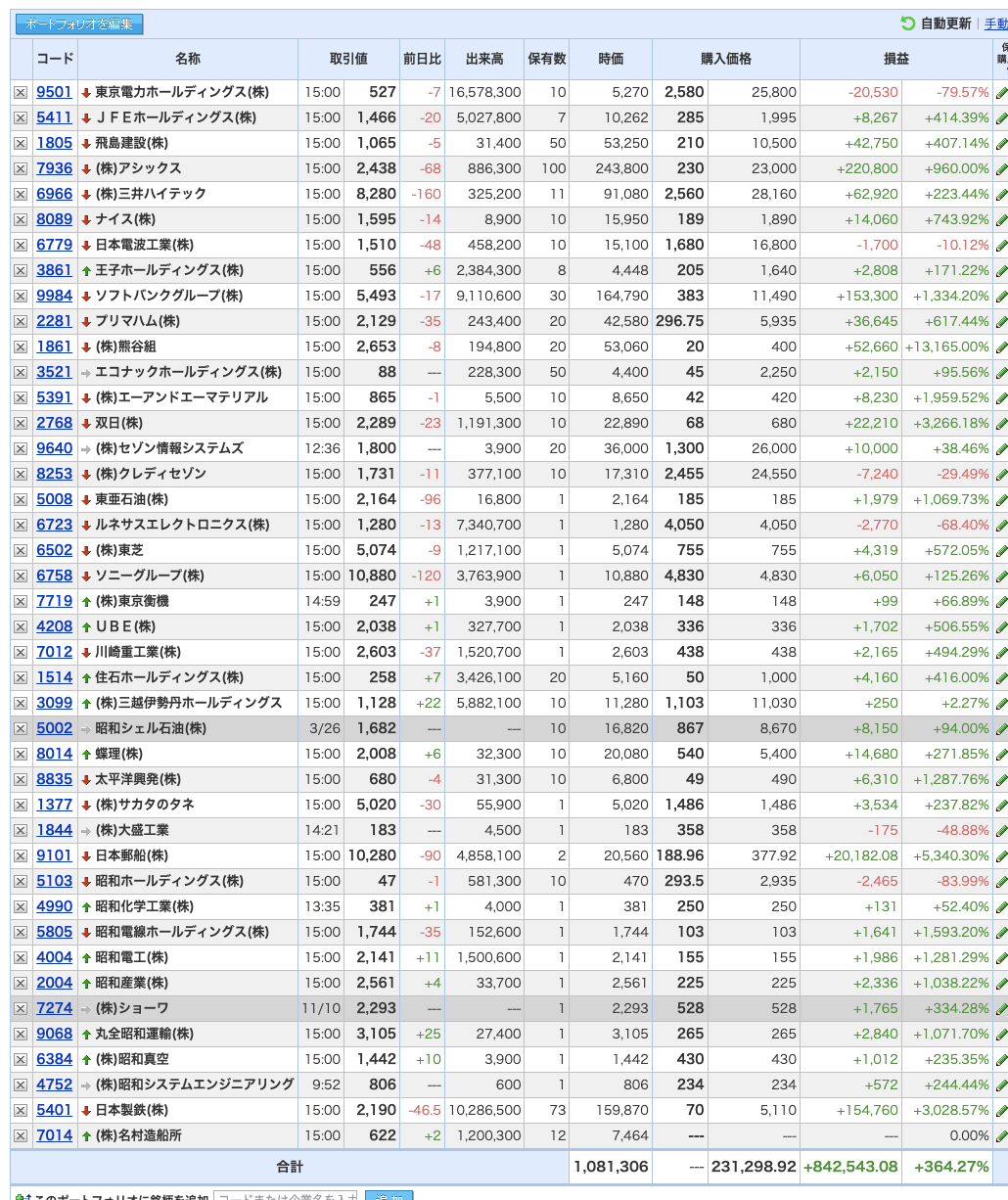Screen dimensions: 1008x1200
Task: Open stock code 1377 link
Action: (x=55, y=805)
